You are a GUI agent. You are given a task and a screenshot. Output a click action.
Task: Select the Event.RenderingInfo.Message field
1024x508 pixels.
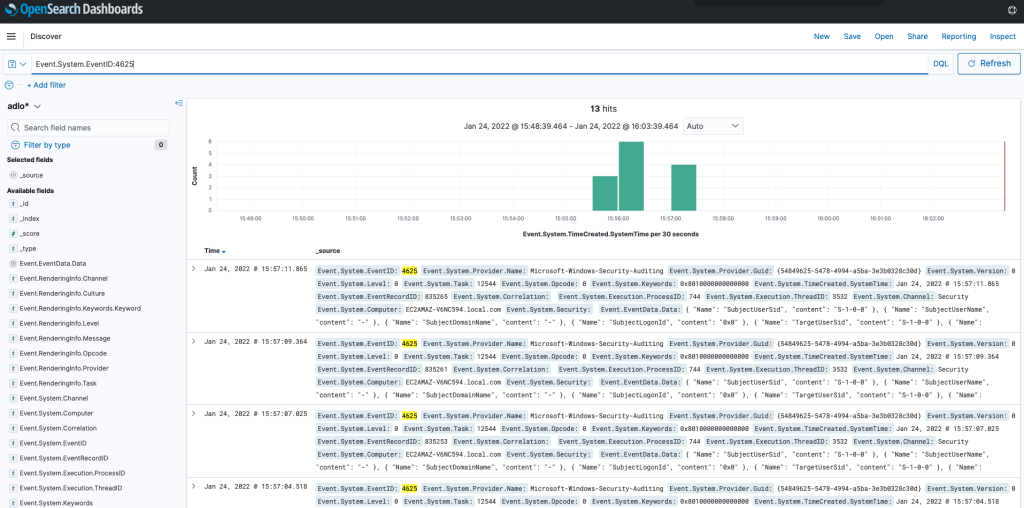point(65,339)
